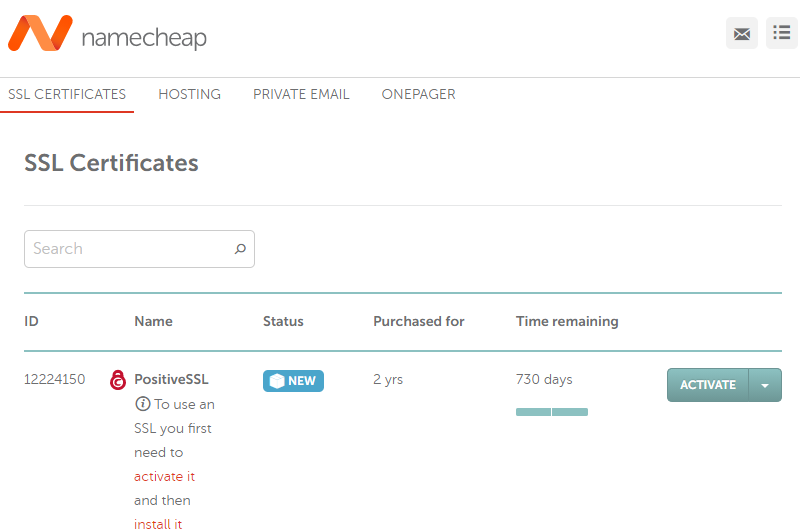This screenshot has height=532, width=800.
Task: Select the OnePager tab
Action: [418, 95]
